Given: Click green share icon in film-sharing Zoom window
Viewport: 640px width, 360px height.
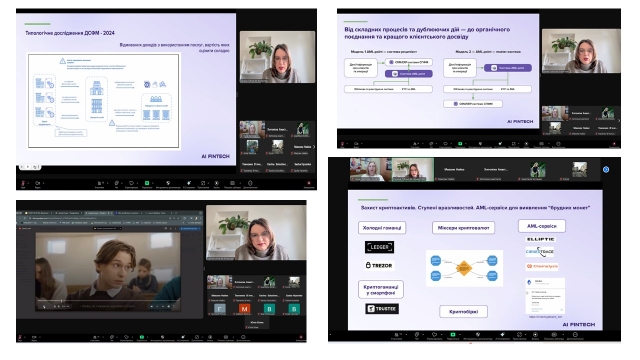Looking at the screenshot, I should (142, 337).
